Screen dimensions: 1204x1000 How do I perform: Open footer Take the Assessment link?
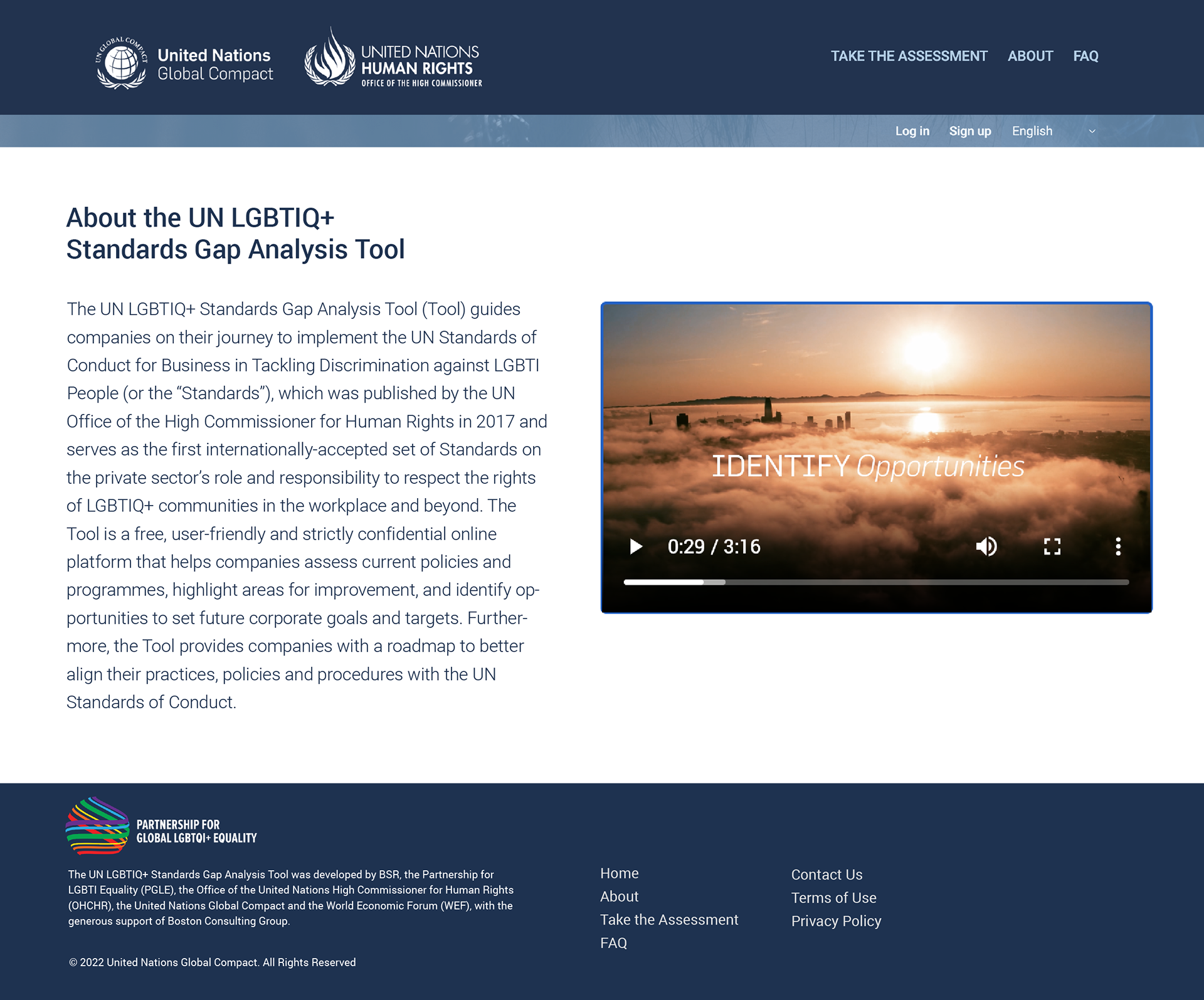(669, 920)
